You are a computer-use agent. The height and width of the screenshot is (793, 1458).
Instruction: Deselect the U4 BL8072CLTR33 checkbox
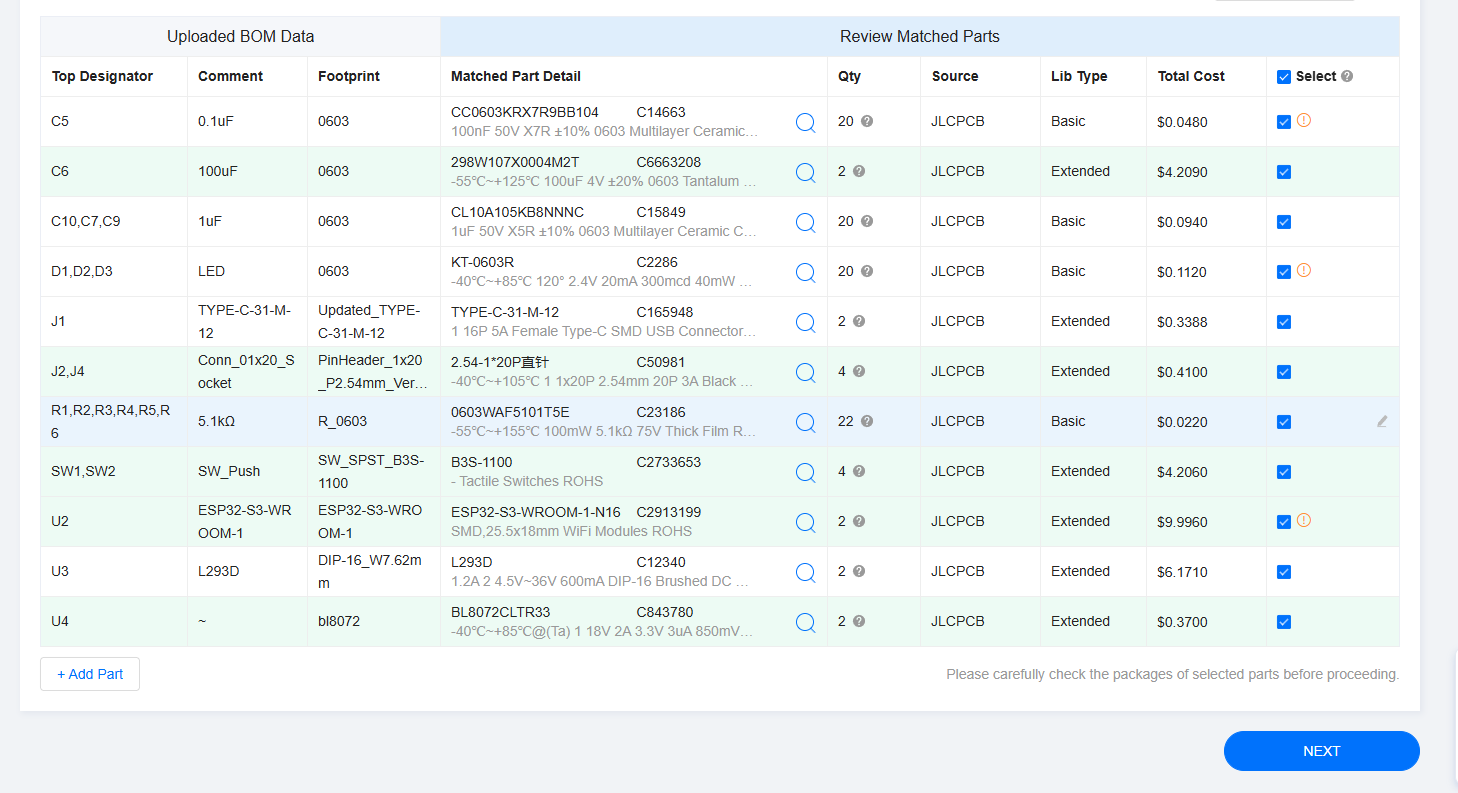pos(1284,622)
